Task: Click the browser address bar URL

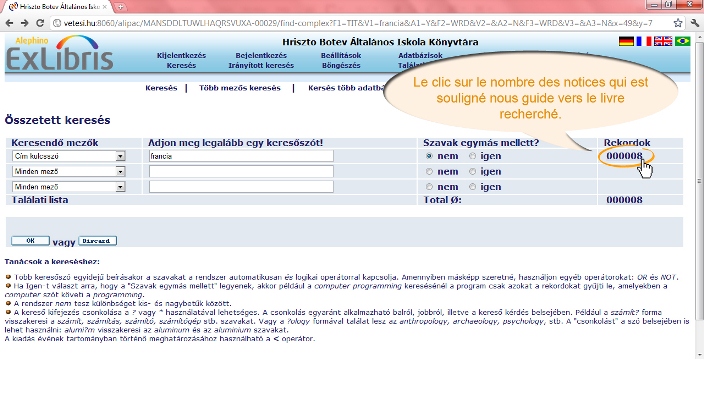Action: (358, 23)
